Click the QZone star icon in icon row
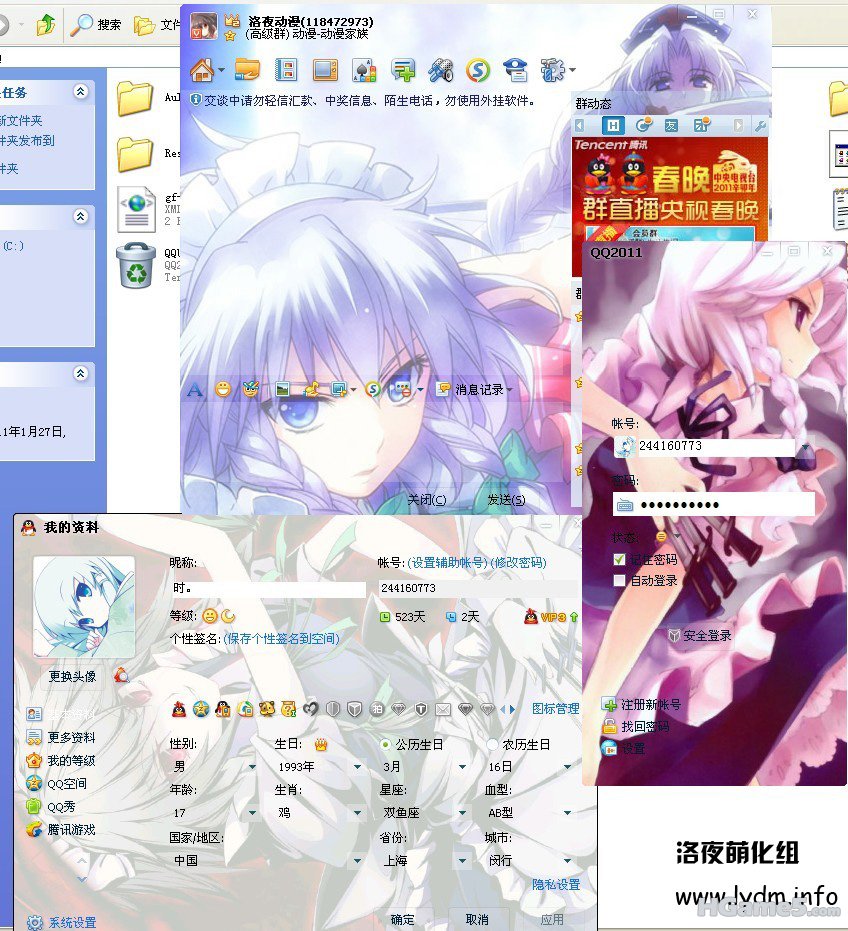 point(201,708)
